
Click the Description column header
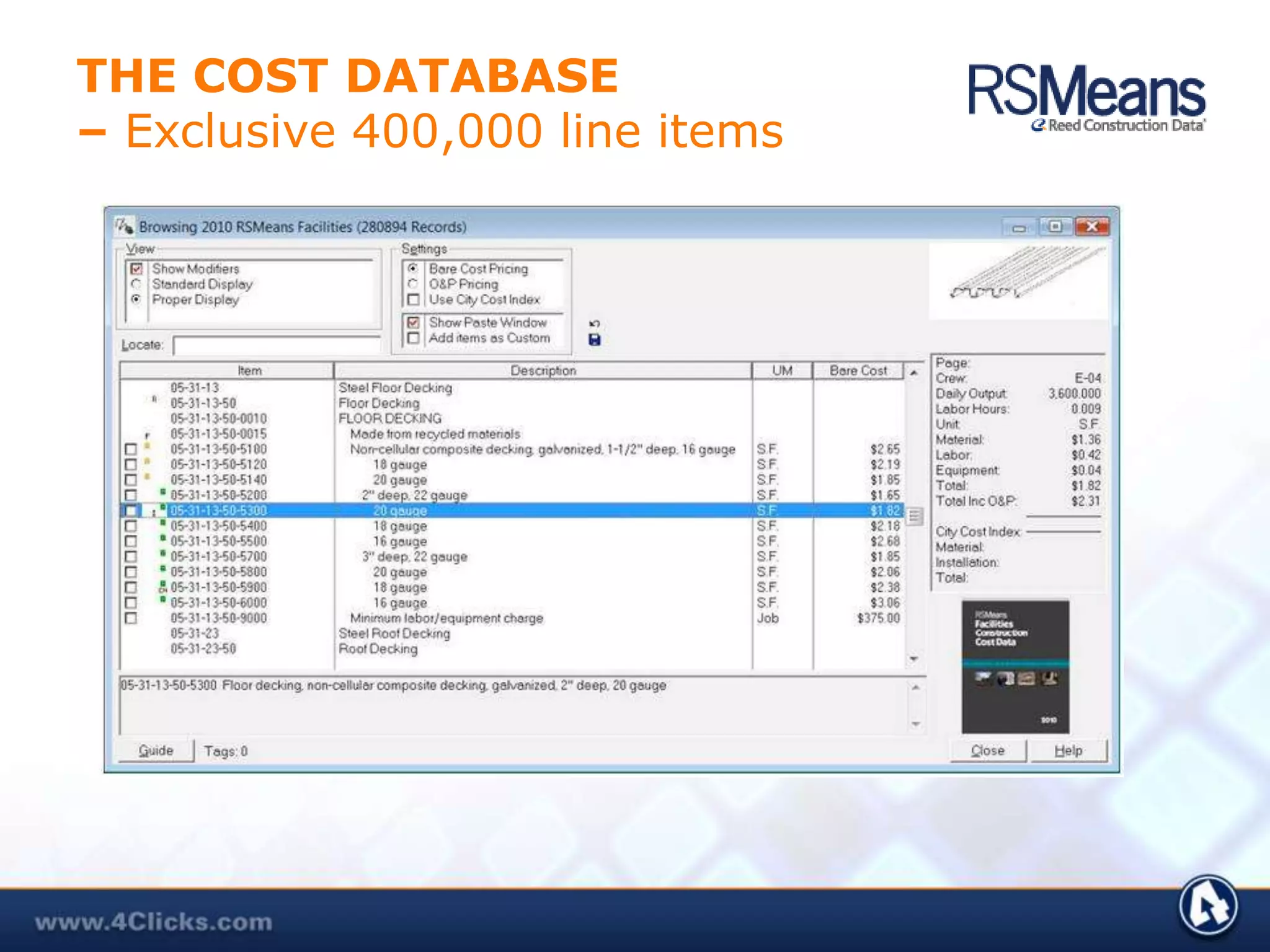tap(543, 371)
